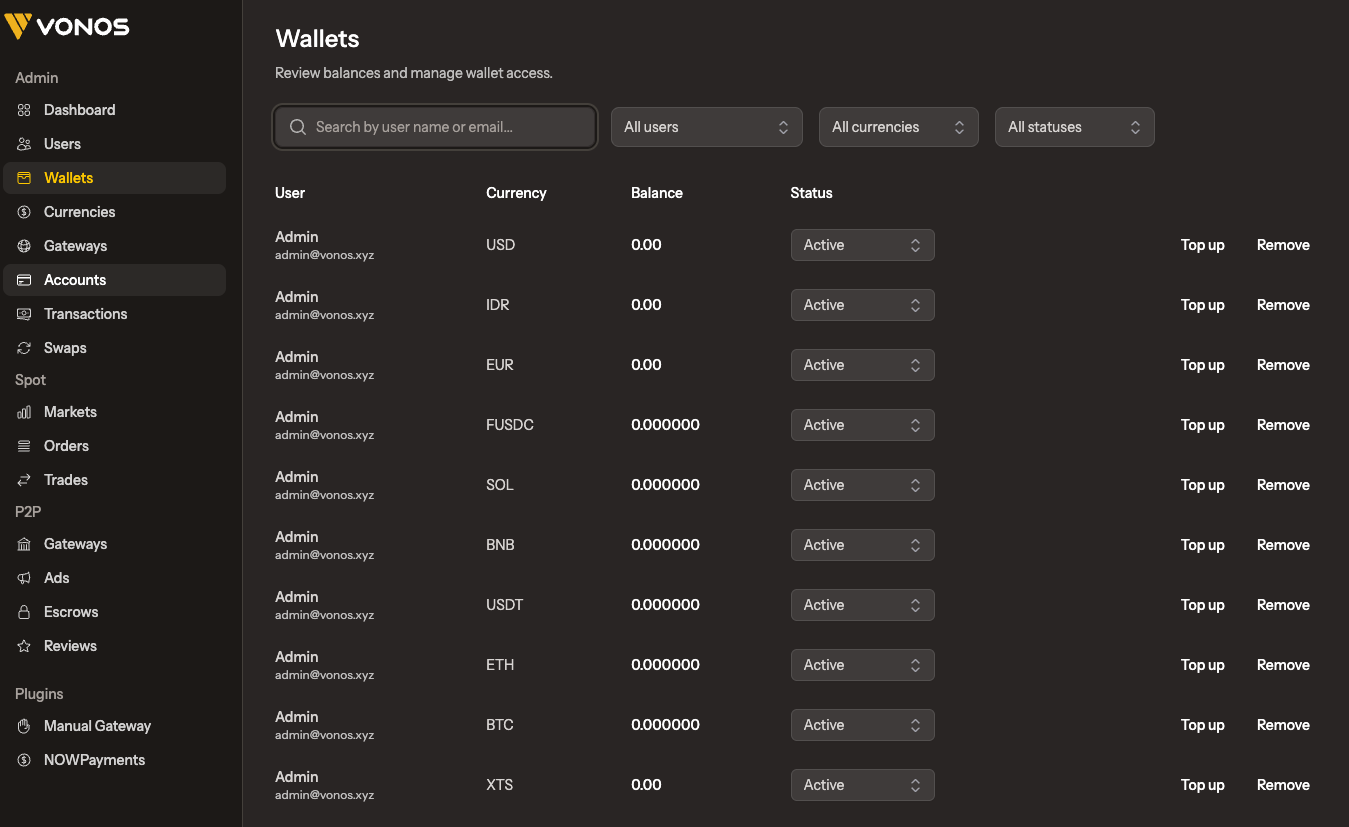The image size is (1349, 827).
Task: Open the FUSDC wallet status dropdown
Action: (862, 425)
